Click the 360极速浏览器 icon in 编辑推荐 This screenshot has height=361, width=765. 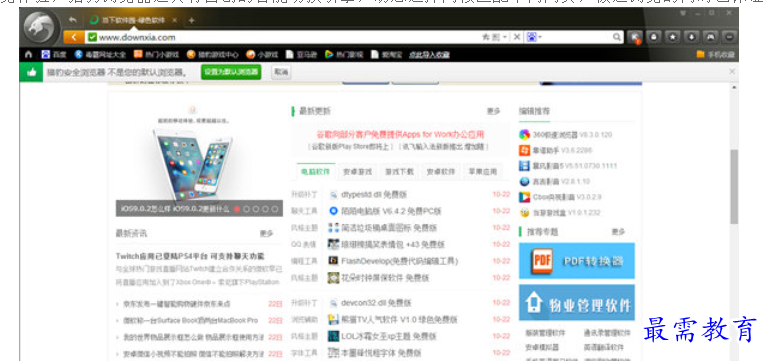pyautogui.click(x=524, y=134)
